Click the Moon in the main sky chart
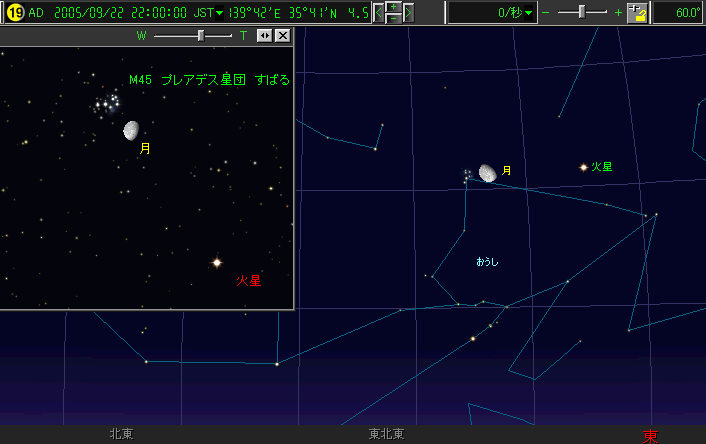Viewport: 706px width, 444px height. pyautogui.click(x=487, y=173)
